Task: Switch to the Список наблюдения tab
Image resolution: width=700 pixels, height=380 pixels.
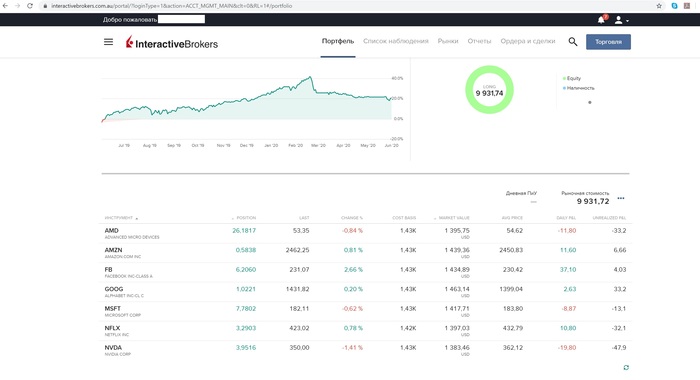Action: pos(396,41)
